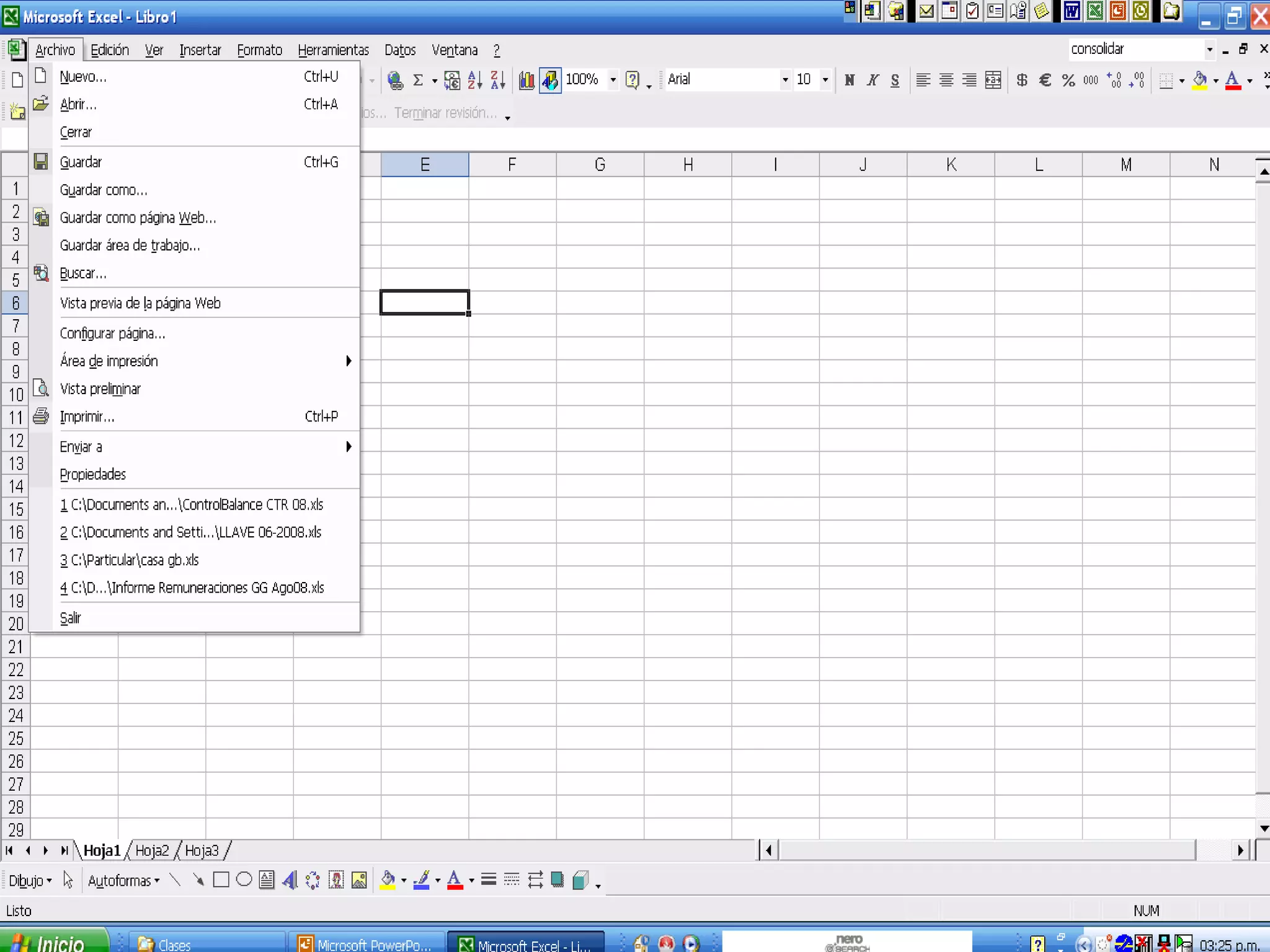1270x952 pixels.
Task: Open recent file casa gb.xls
Action: coord(130,560)
